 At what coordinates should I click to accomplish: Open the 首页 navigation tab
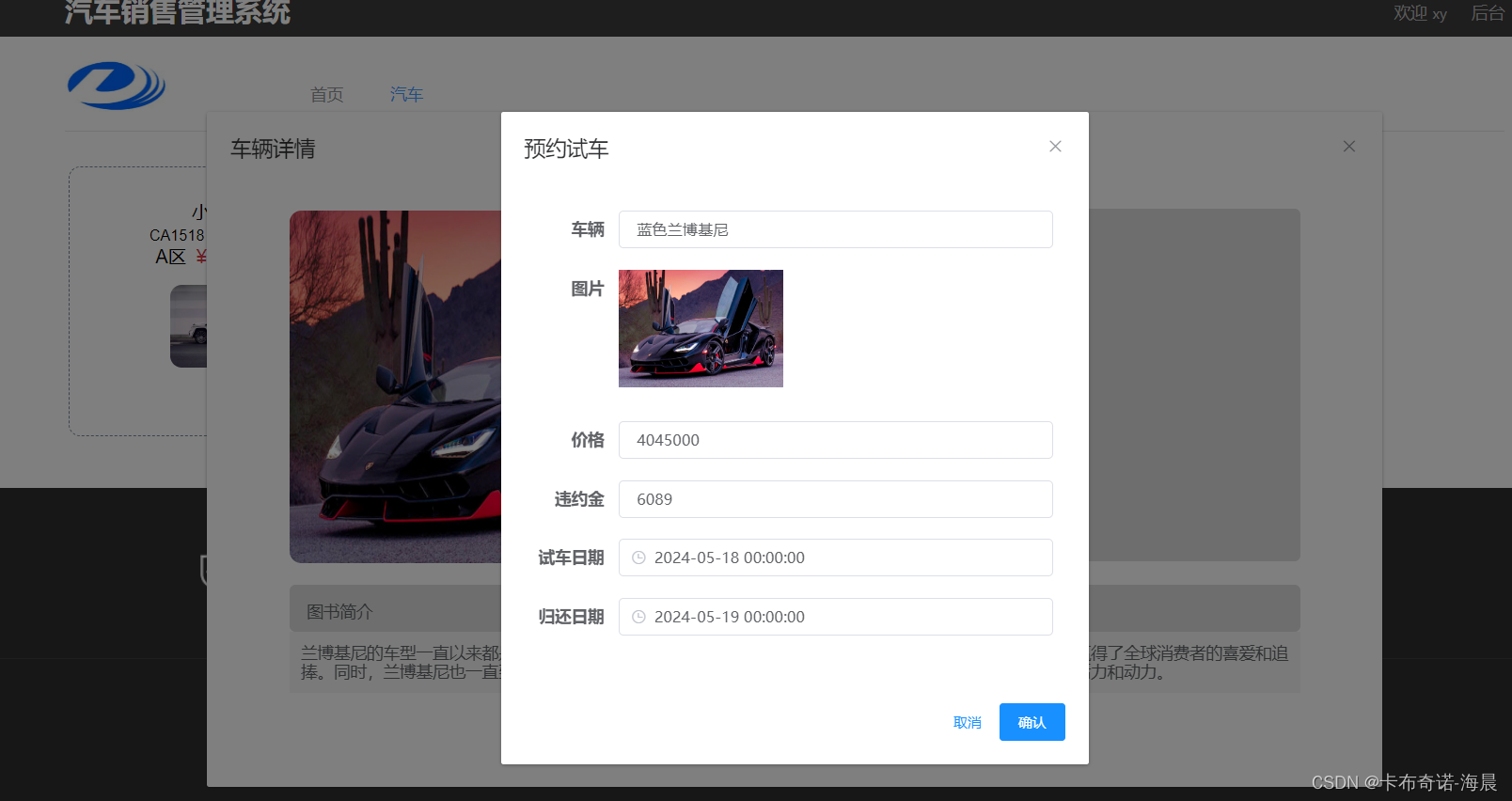coord(327,95)
